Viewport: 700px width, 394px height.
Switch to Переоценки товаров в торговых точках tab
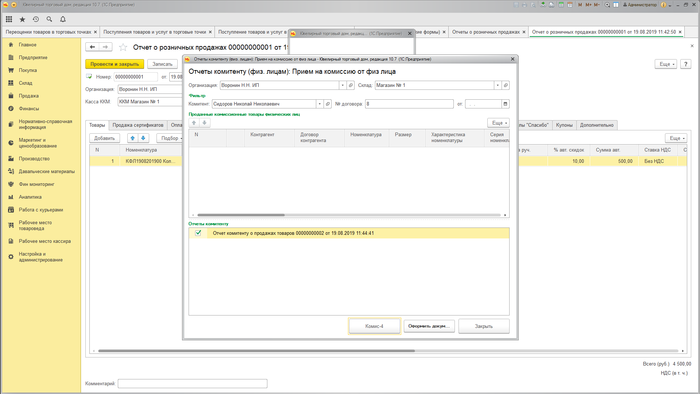click(48, 32)
